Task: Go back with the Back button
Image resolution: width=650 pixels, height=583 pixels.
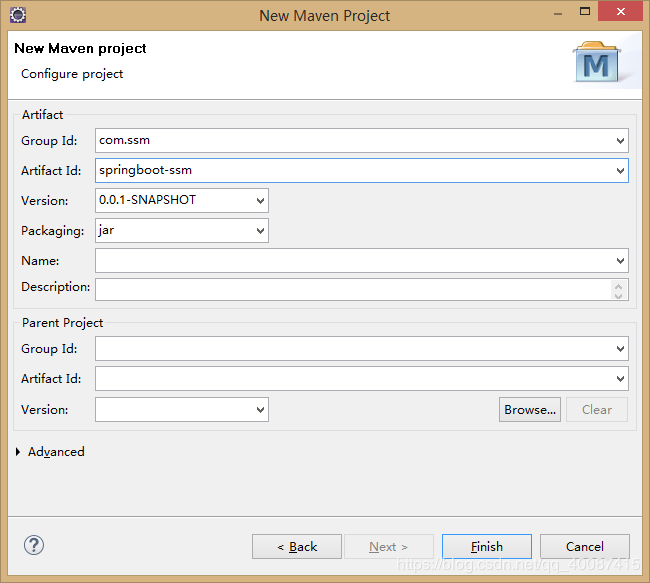Action: tap(297, 547)
